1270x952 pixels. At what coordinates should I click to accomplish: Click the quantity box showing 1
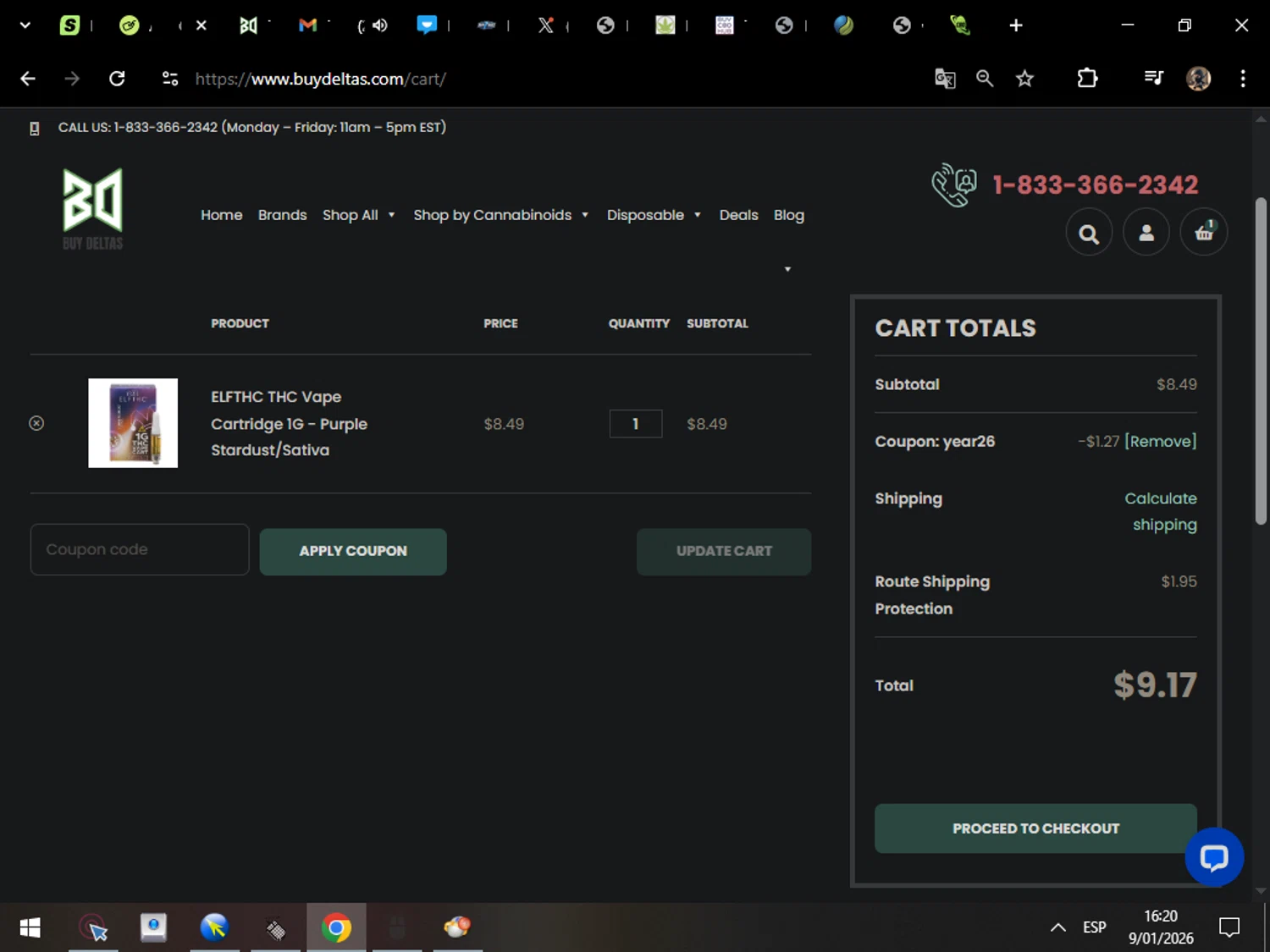(x=636, y=424)
